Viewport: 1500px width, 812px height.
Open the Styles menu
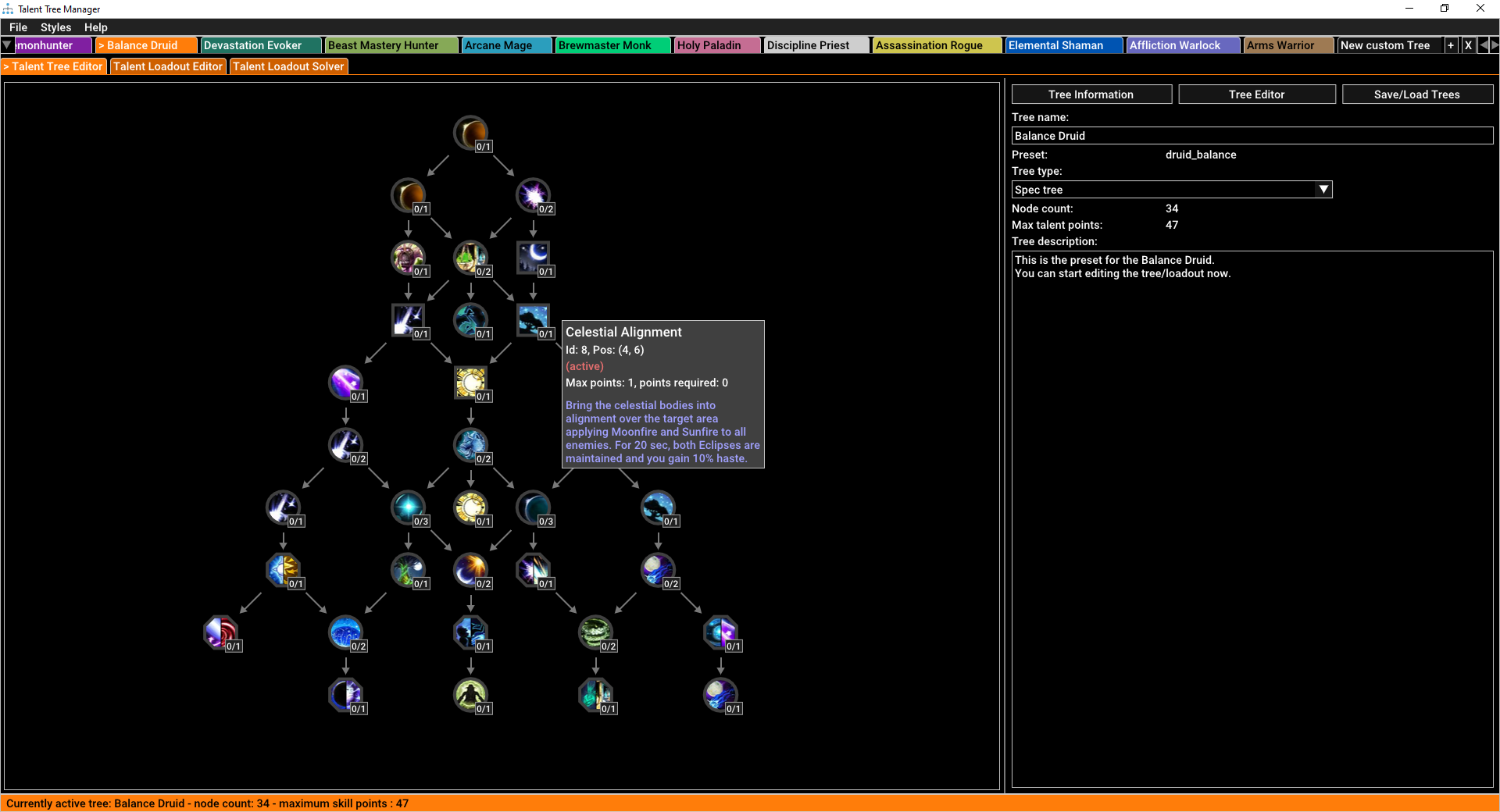[55, 27]
